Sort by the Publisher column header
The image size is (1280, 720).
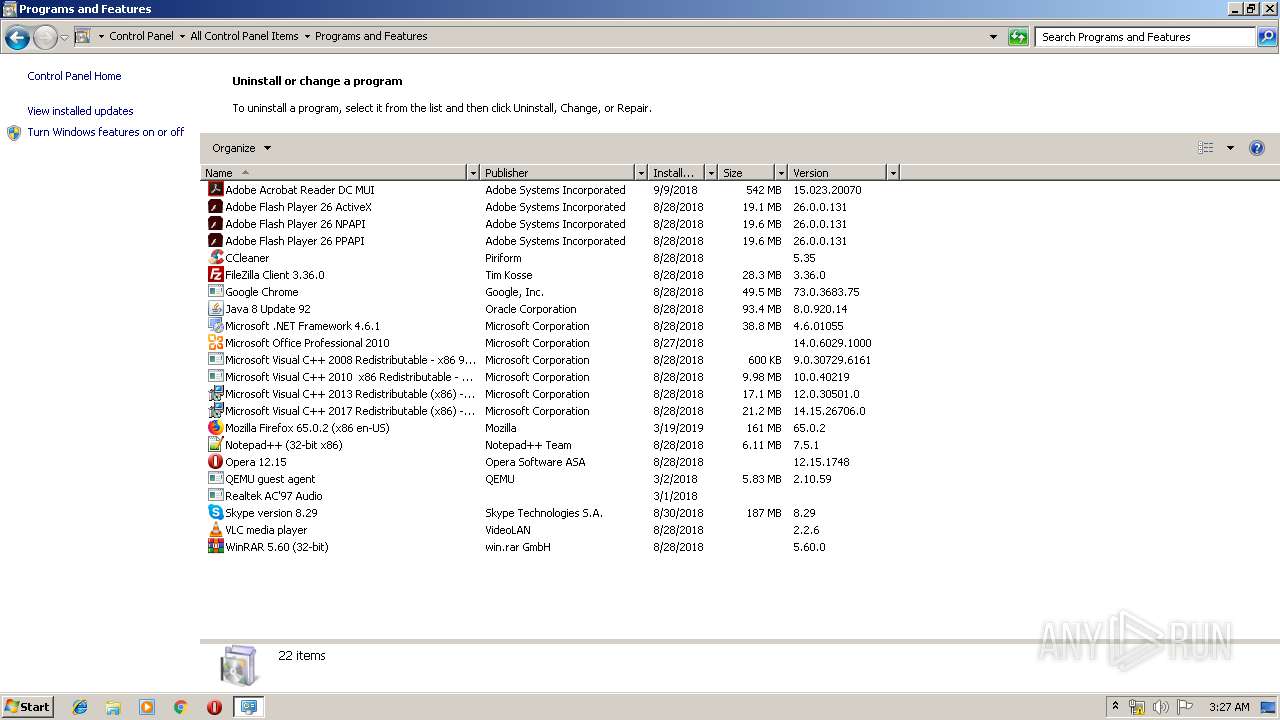(558, 173)
